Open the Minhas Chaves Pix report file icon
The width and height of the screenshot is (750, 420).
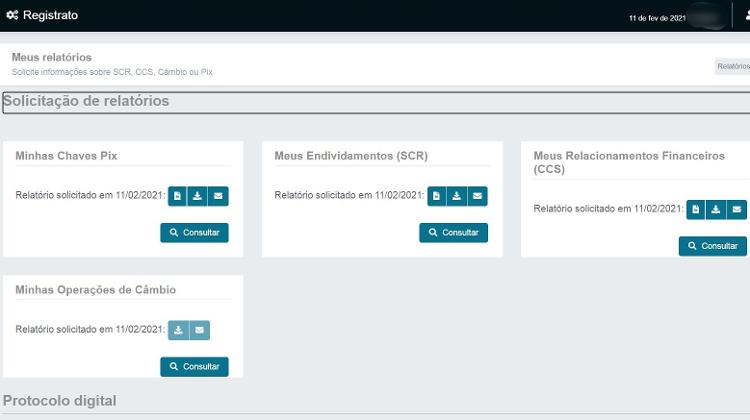pyautogui.click(x=177, y=196)
